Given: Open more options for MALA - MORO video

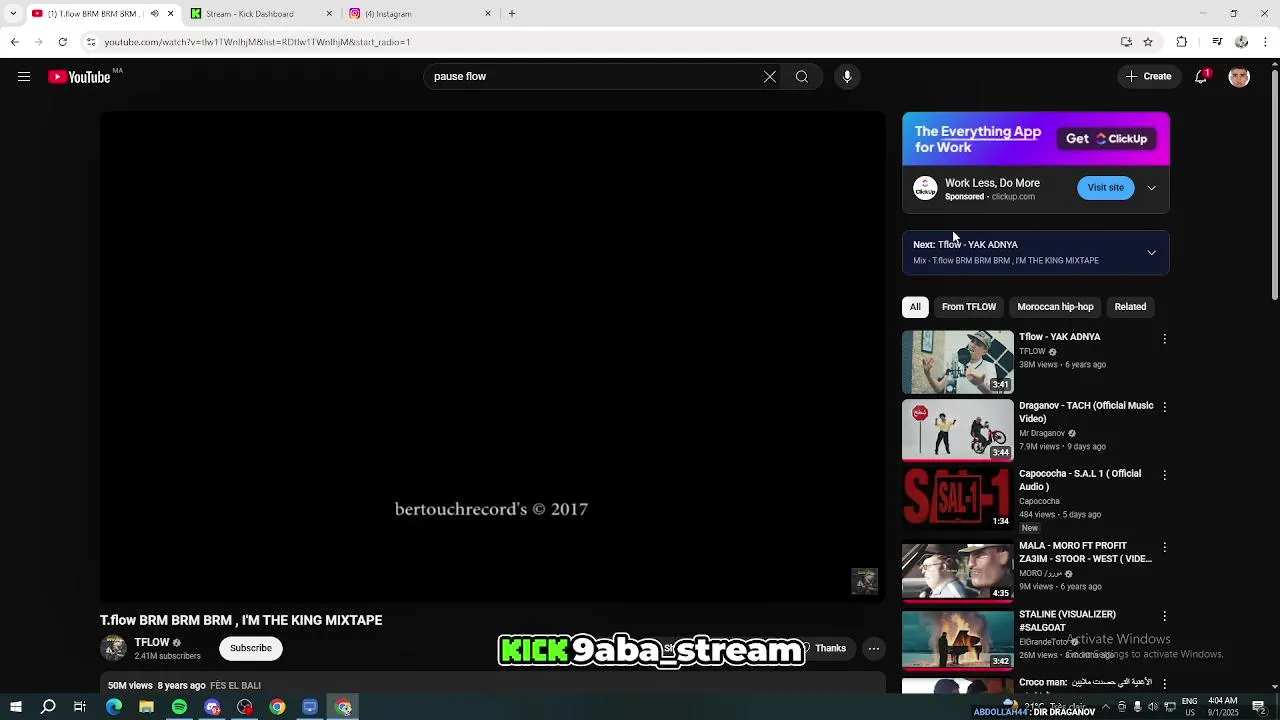Looking at the screenshot, I should 1164,548.
